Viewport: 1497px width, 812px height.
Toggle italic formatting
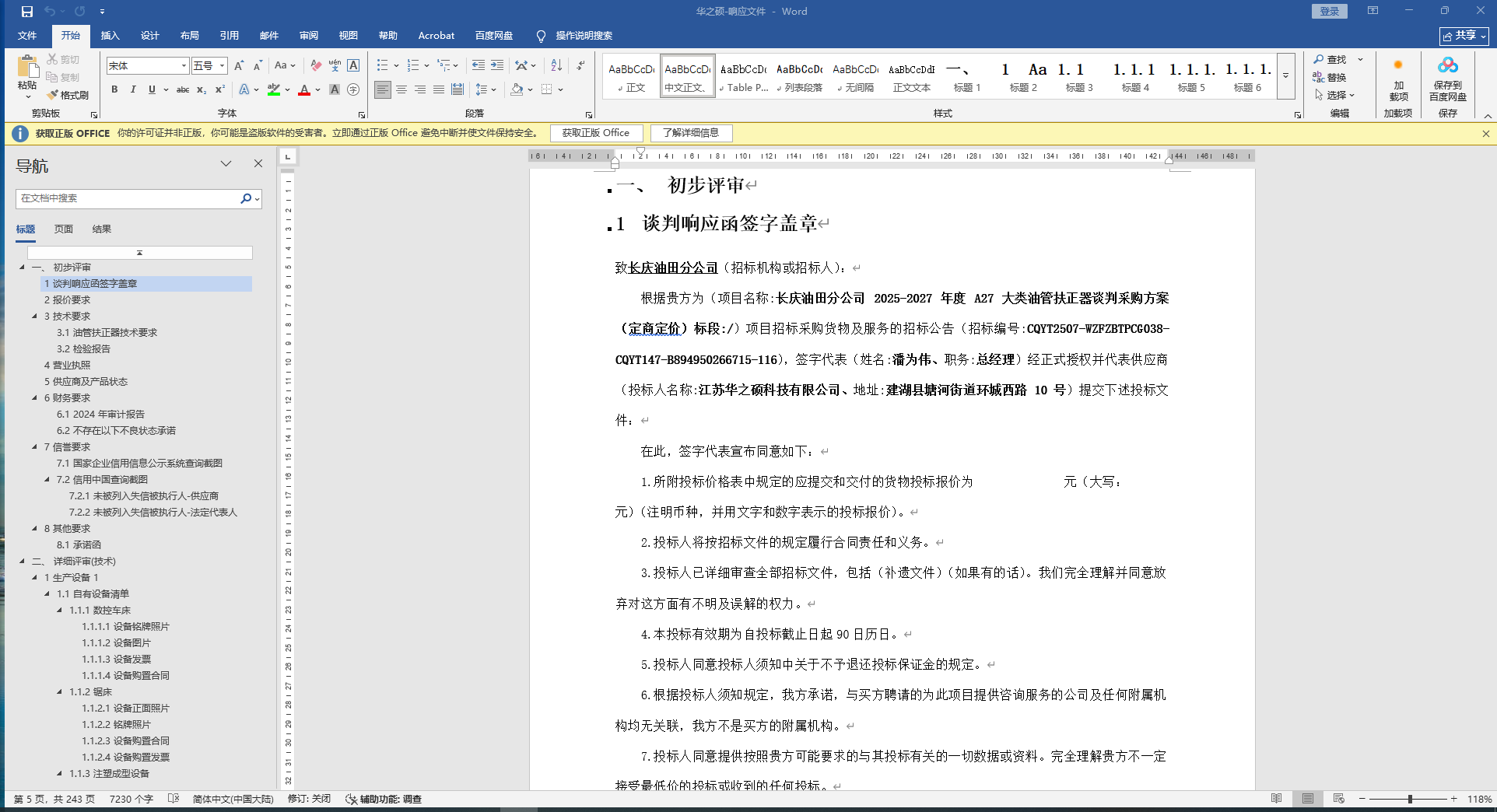133,90
